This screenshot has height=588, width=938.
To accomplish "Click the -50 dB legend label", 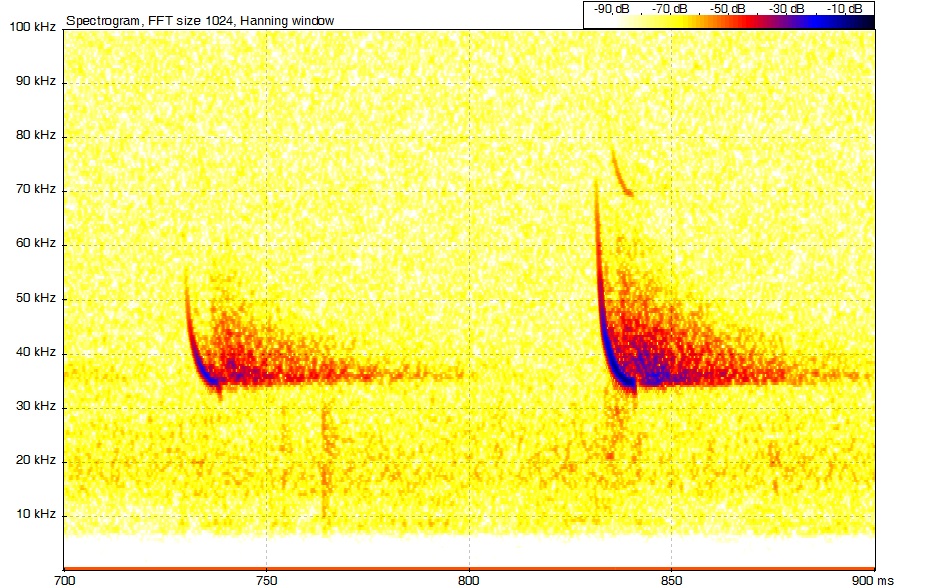I will pos(728,9).
